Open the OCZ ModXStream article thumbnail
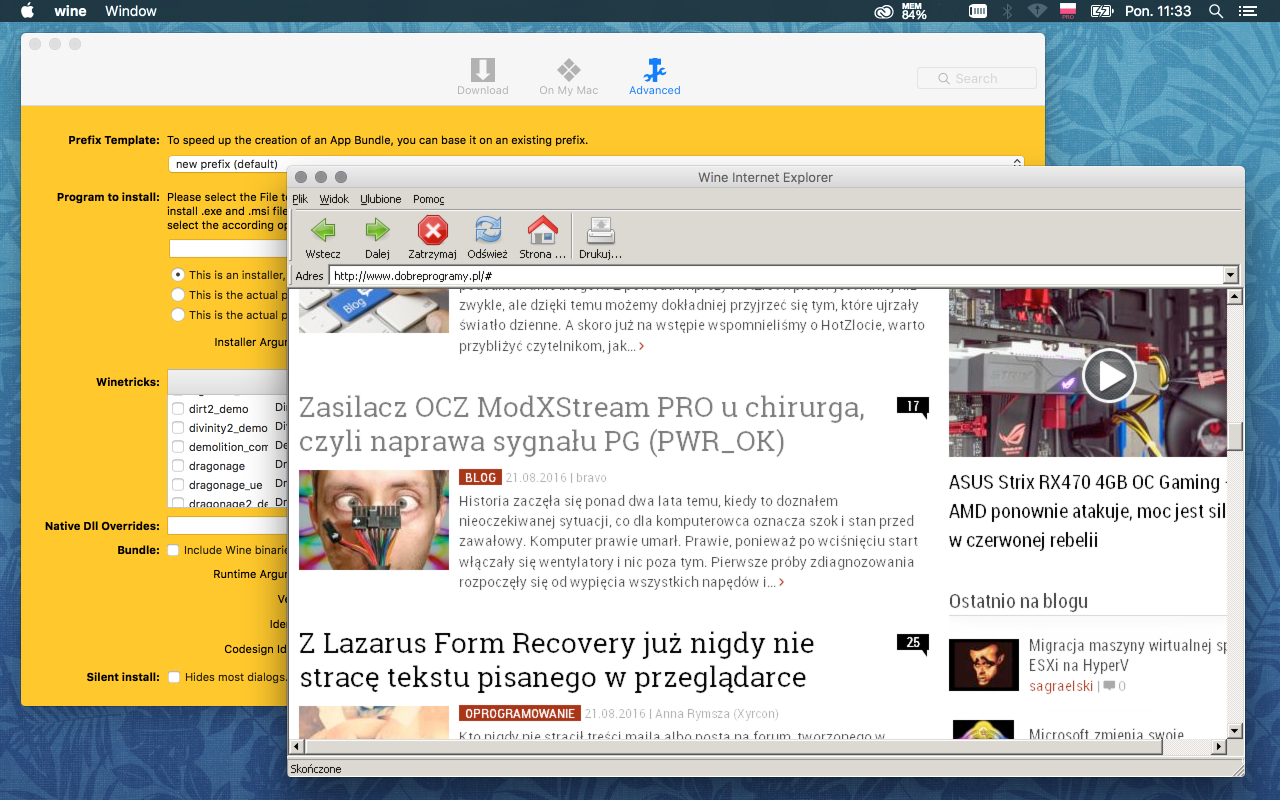This screenshot has height=800, width=1280. (x=373, y=520)
